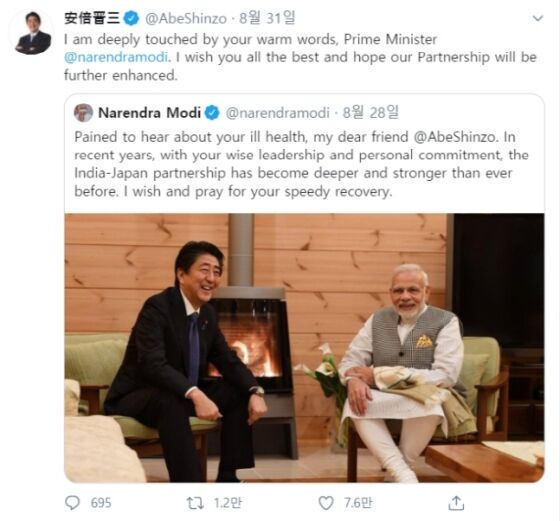The image size is (560, 521).
Task: Expand the tweet options chevron menu
Action: click(x=538, y=18)
